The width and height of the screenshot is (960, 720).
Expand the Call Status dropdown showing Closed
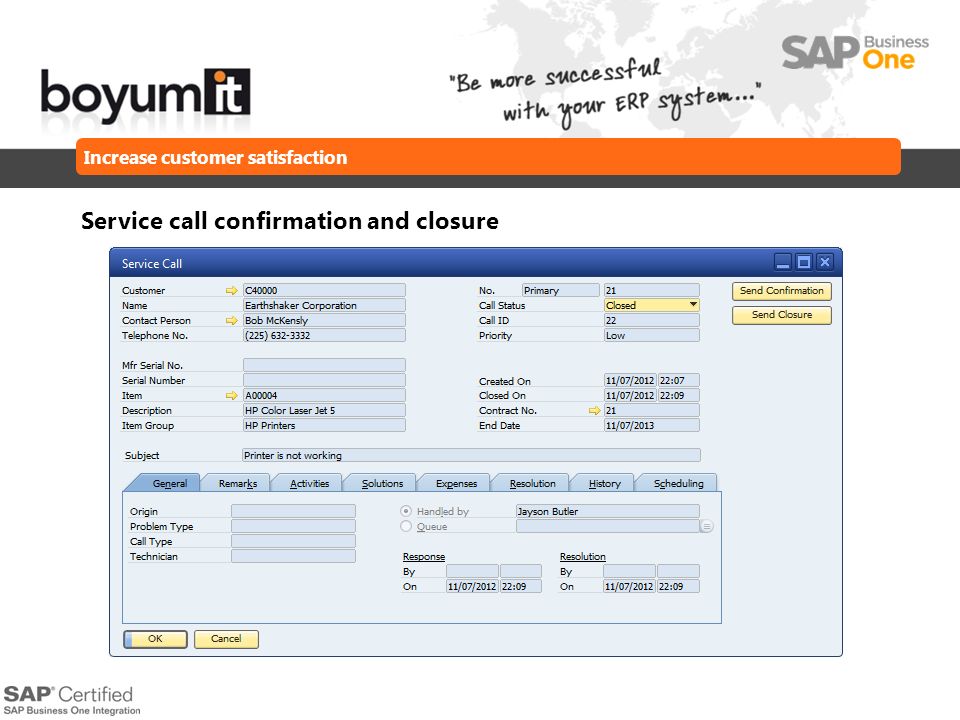[692, 304]
